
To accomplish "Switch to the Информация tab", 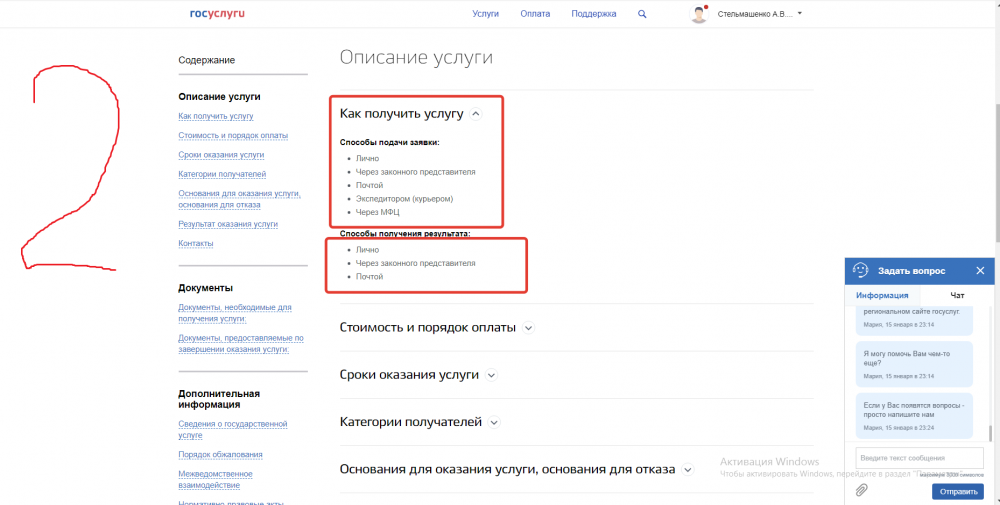I will (x=882, y=295).
